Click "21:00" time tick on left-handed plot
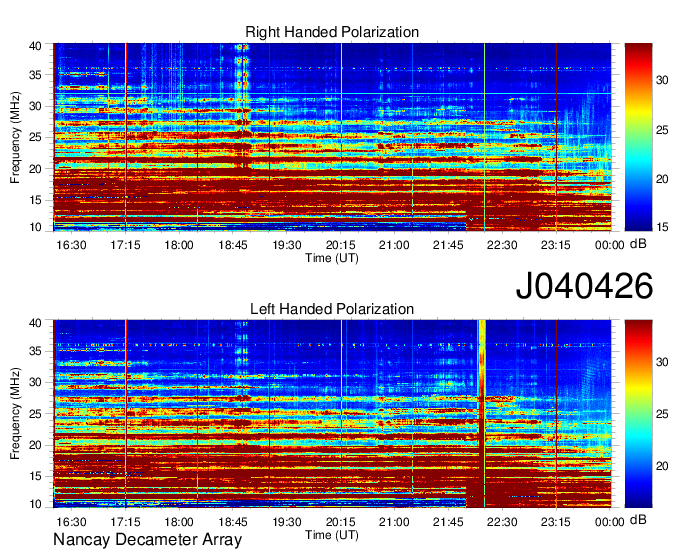 [x=394, y=522]
